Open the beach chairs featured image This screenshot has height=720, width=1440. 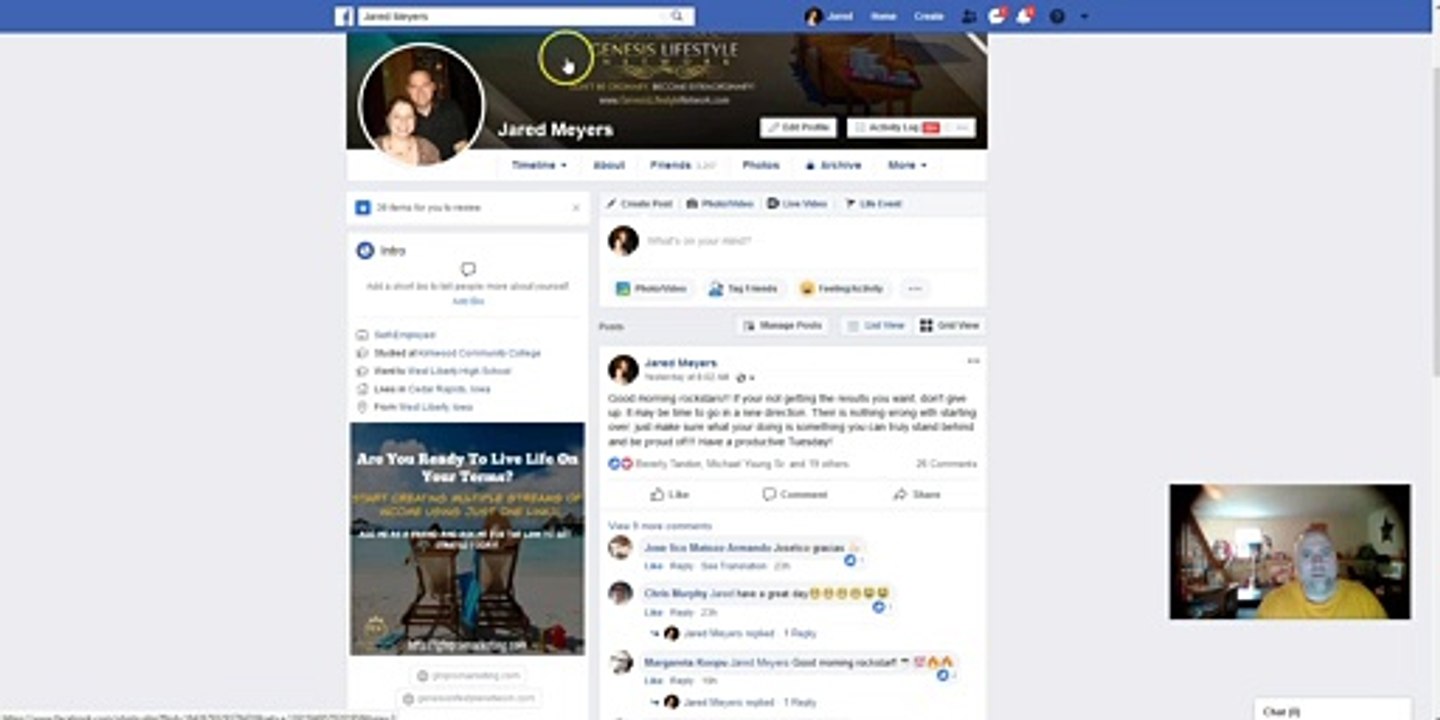click(x=467, y=539)
